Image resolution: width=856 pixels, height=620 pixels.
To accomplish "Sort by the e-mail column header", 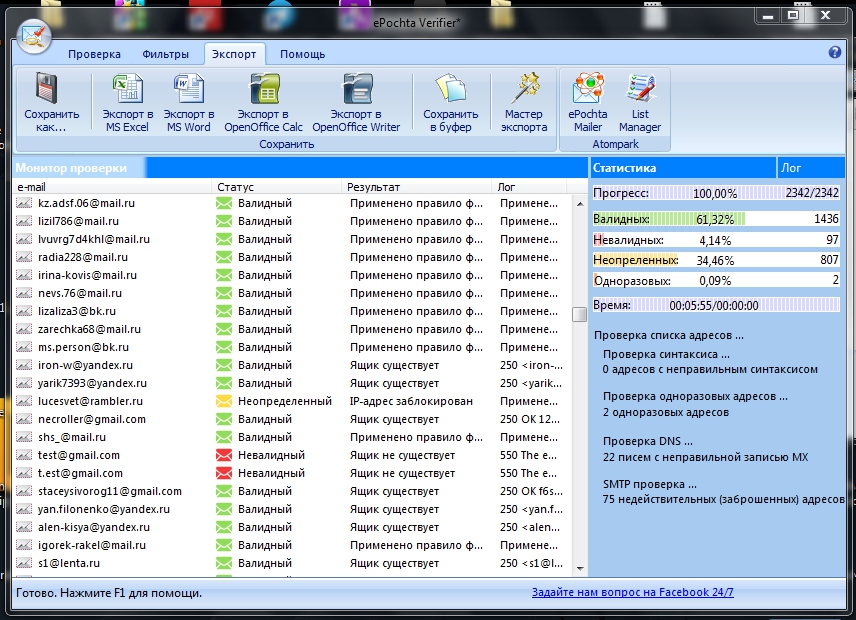I will click(112, 187).
